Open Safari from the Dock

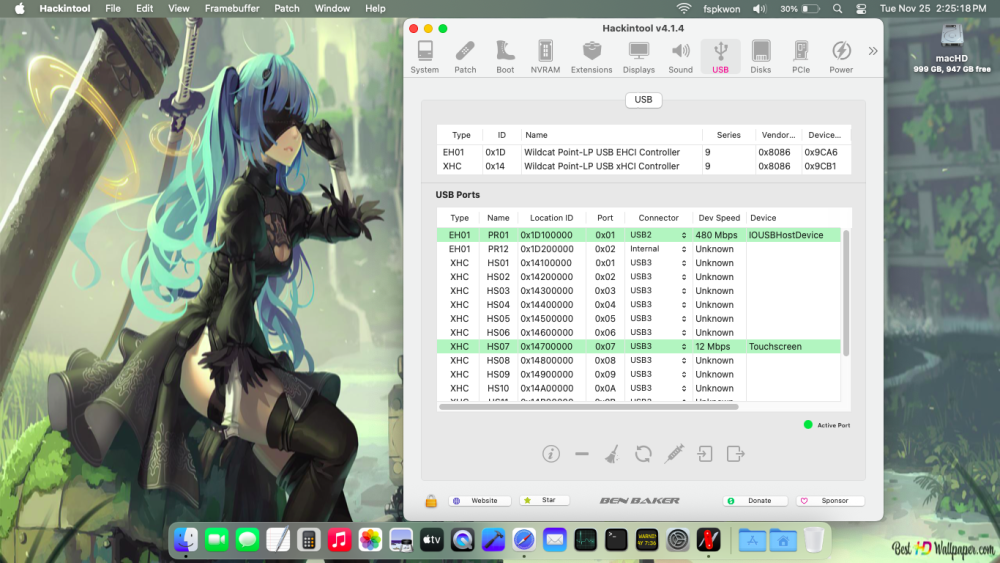pyautogui.click(x=524, y=540)
